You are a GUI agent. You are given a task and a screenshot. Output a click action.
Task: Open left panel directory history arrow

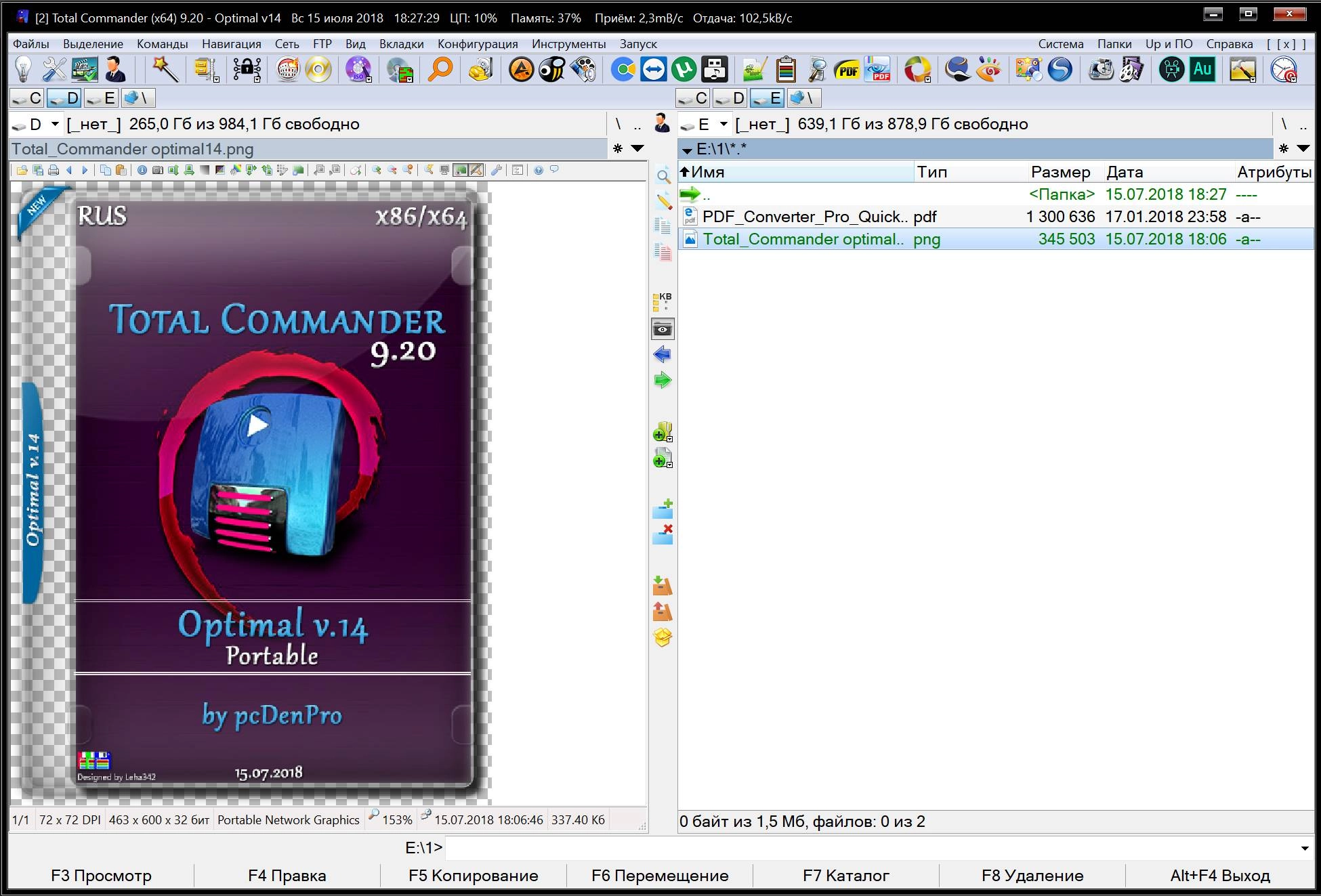[x=637, y=148]
